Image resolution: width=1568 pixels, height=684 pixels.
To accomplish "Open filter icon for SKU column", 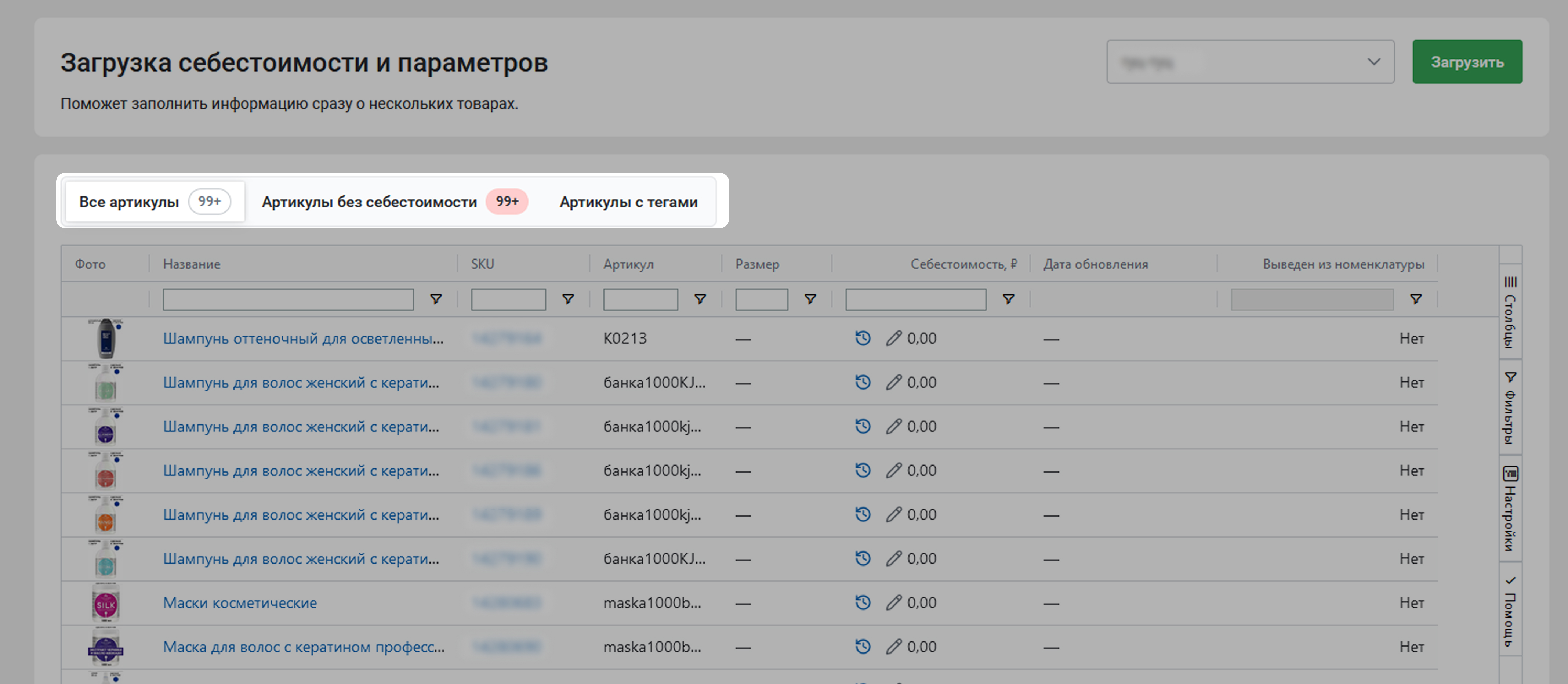I will pos(568,299).
